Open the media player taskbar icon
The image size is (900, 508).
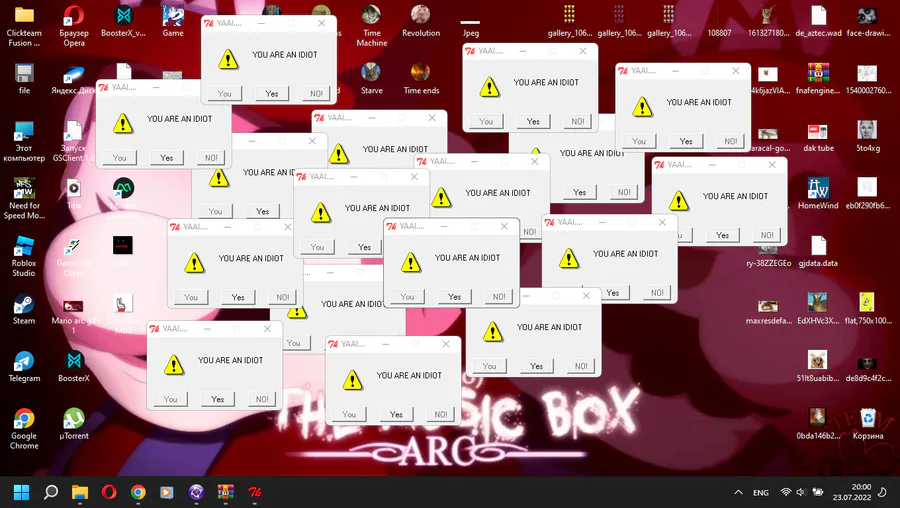tap(167, 492)
